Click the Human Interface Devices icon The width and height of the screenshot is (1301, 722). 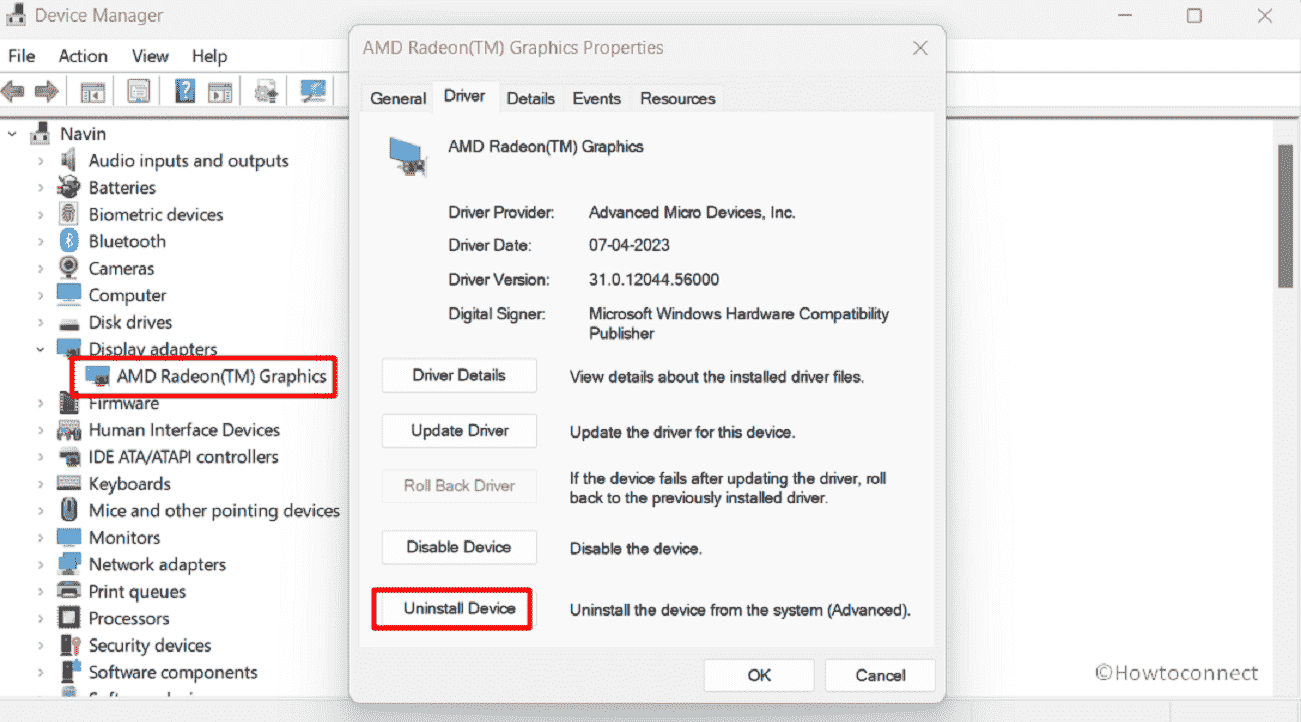coord(69,430)
